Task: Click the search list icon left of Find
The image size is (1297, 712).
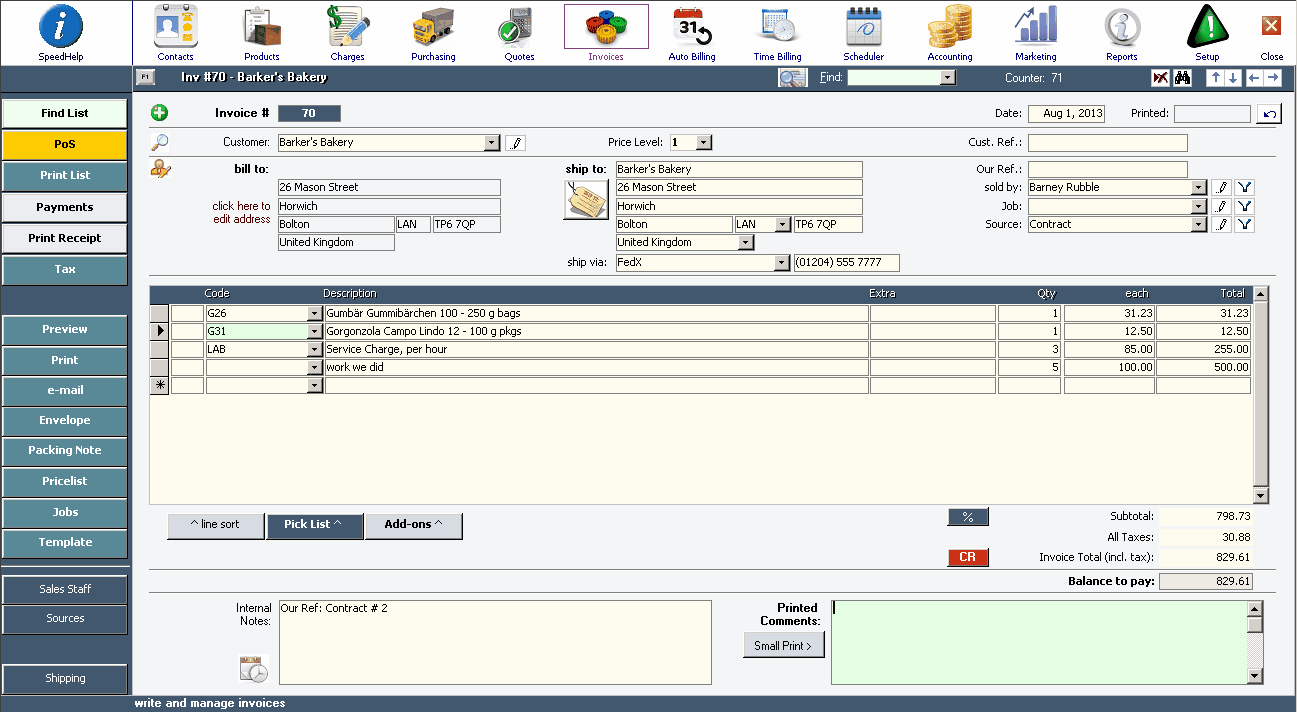Action: pos(793,78)
